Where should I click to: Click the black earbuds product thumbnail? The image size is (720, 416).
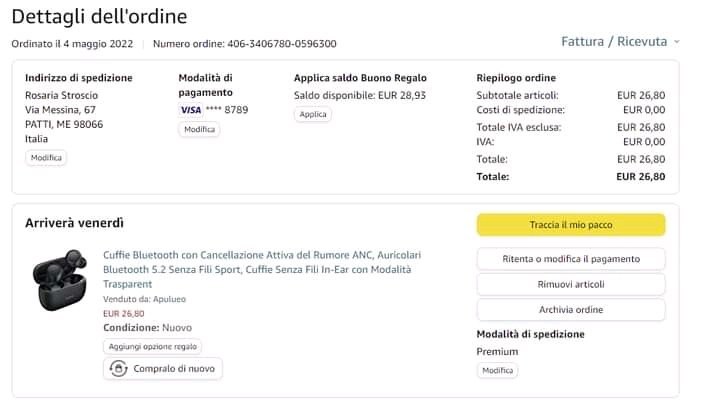(x=60, y=279)
